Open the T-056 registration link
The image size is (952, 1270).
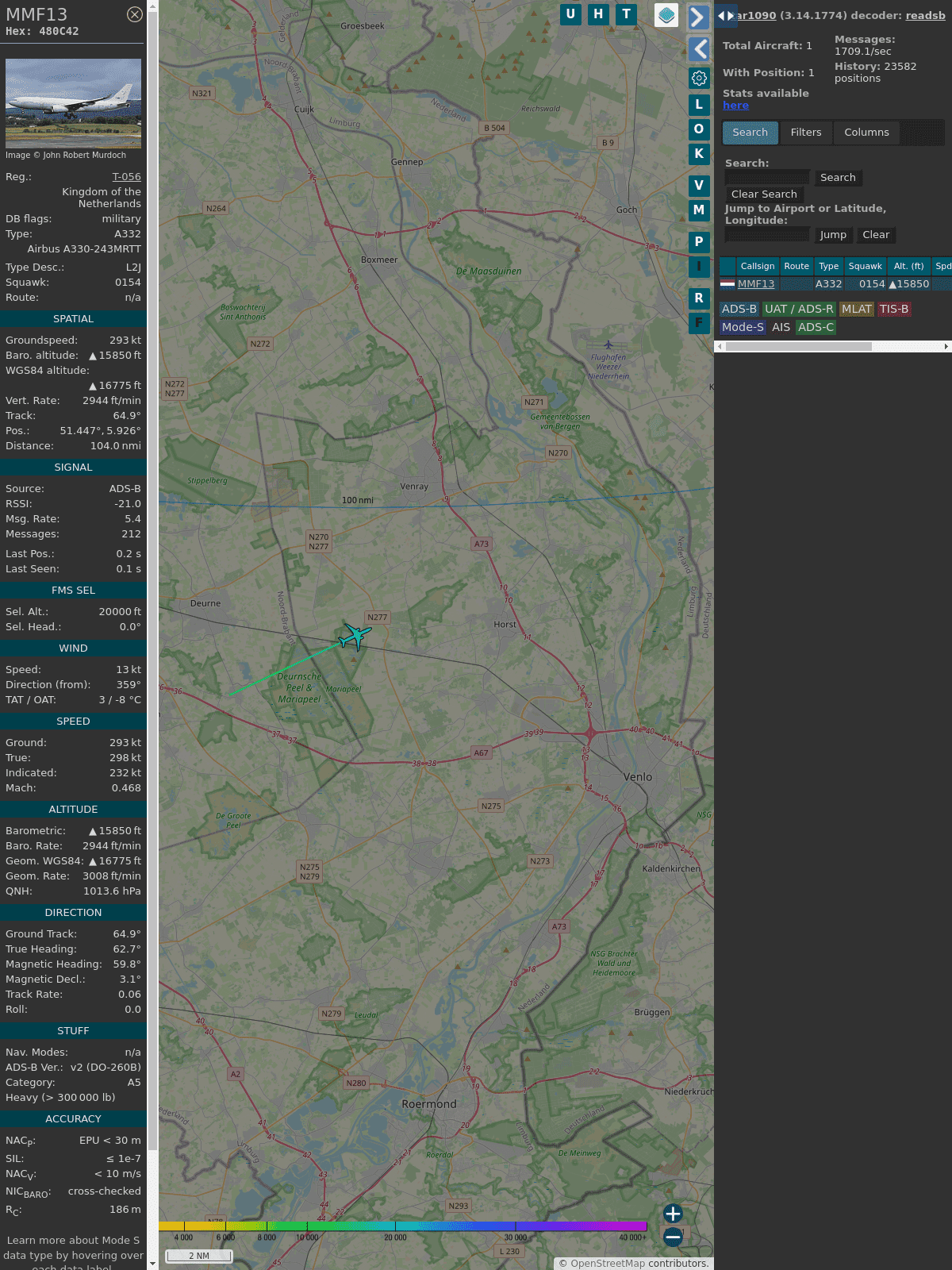click(x=126, y=177)
